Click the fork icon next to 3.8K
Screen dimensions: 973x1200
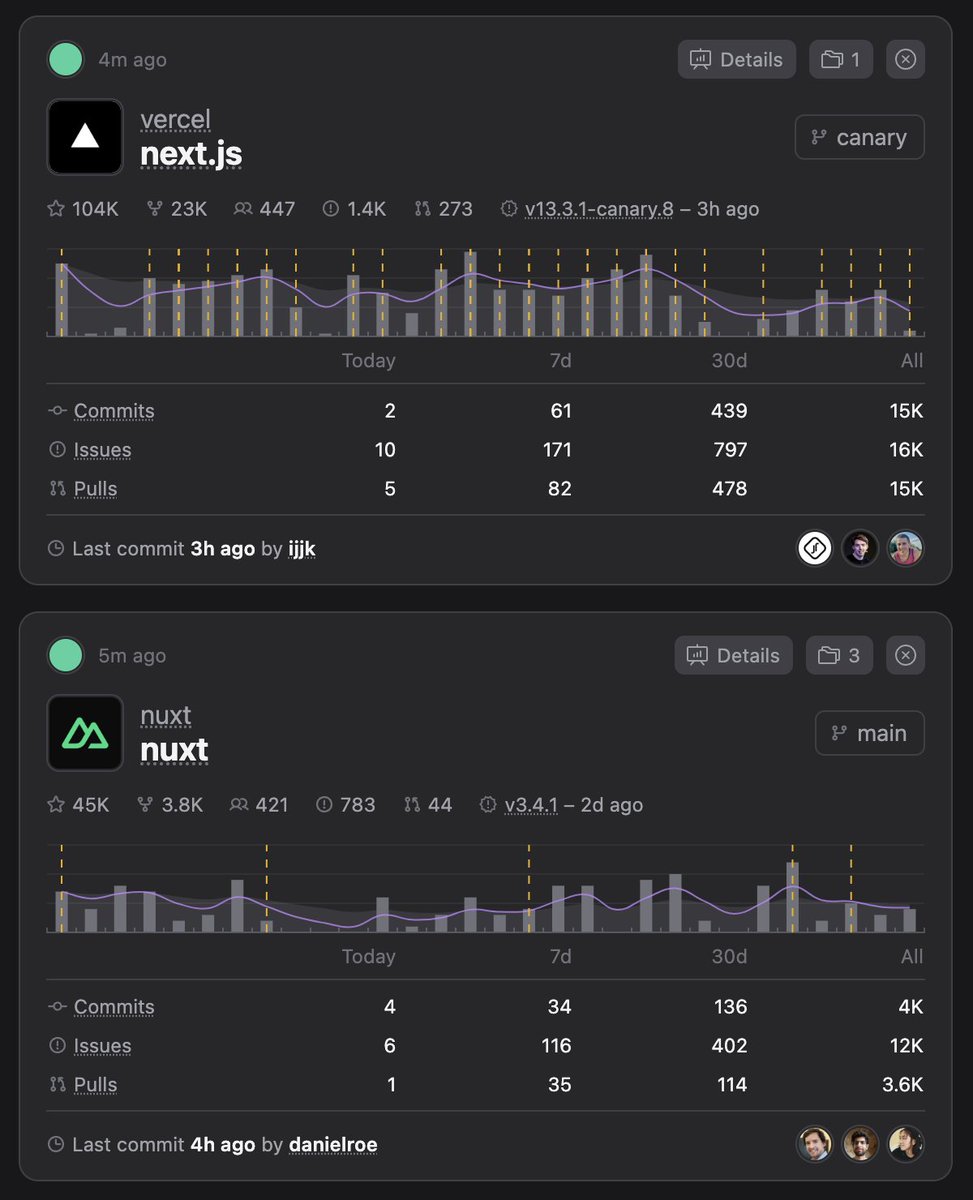(145, 805)
